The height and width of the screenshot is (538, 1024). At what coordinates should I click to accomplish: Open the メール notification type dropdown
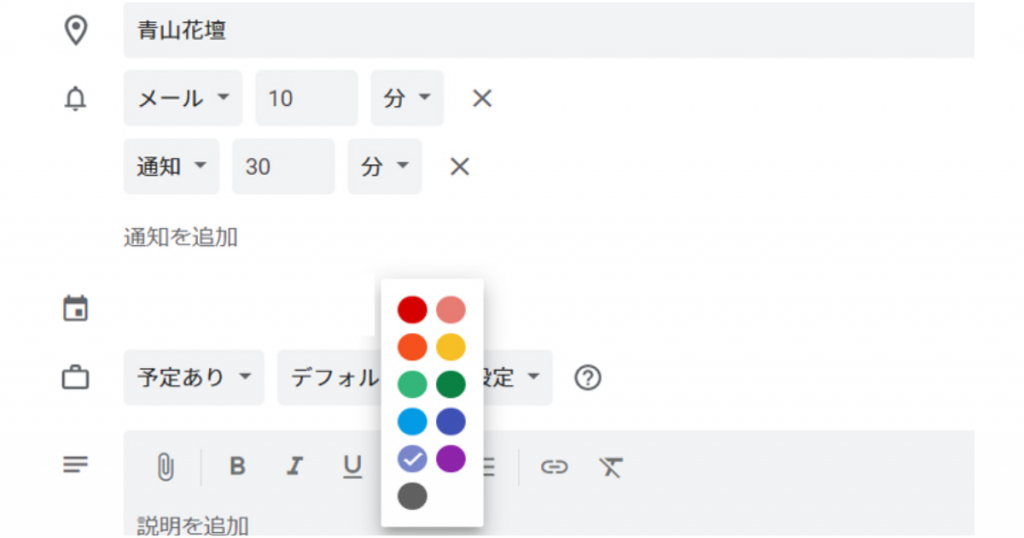[x=183, y=98]
